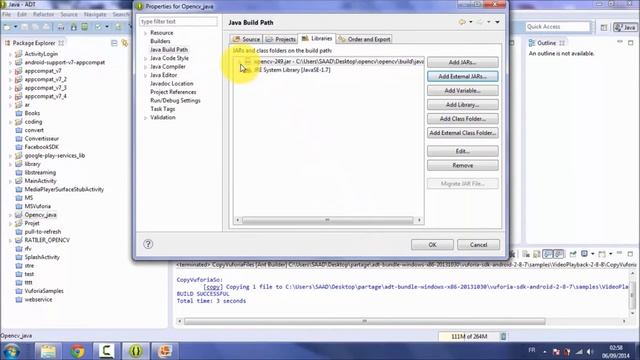This screenshot has width=640, height=360.
Task: Open the Refactor menu
Action: [x=44, y=14]
